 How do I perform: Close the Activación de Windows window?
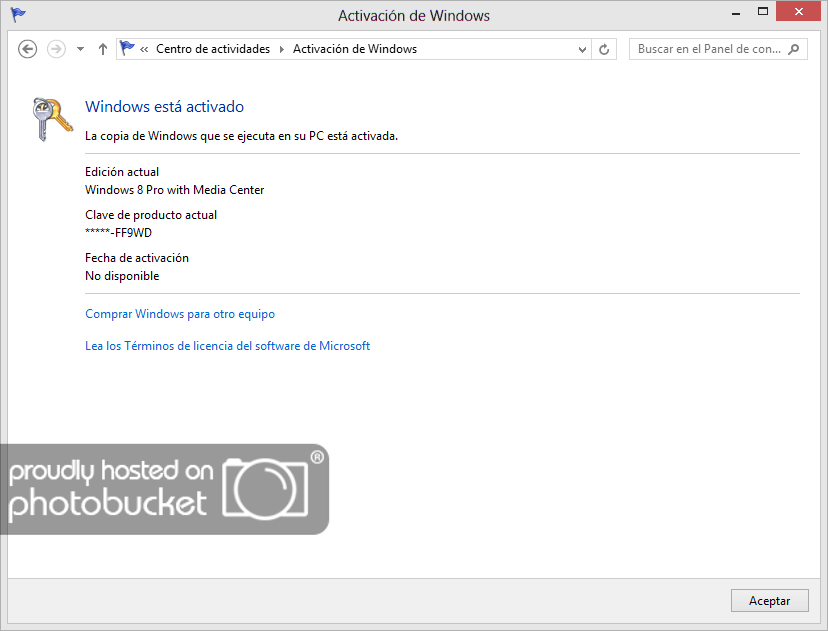pos(798,12)
